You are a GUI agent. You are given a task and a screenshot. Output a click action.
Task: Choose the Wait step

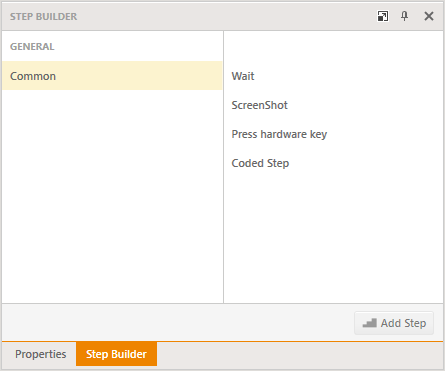[x=243, y=76]
